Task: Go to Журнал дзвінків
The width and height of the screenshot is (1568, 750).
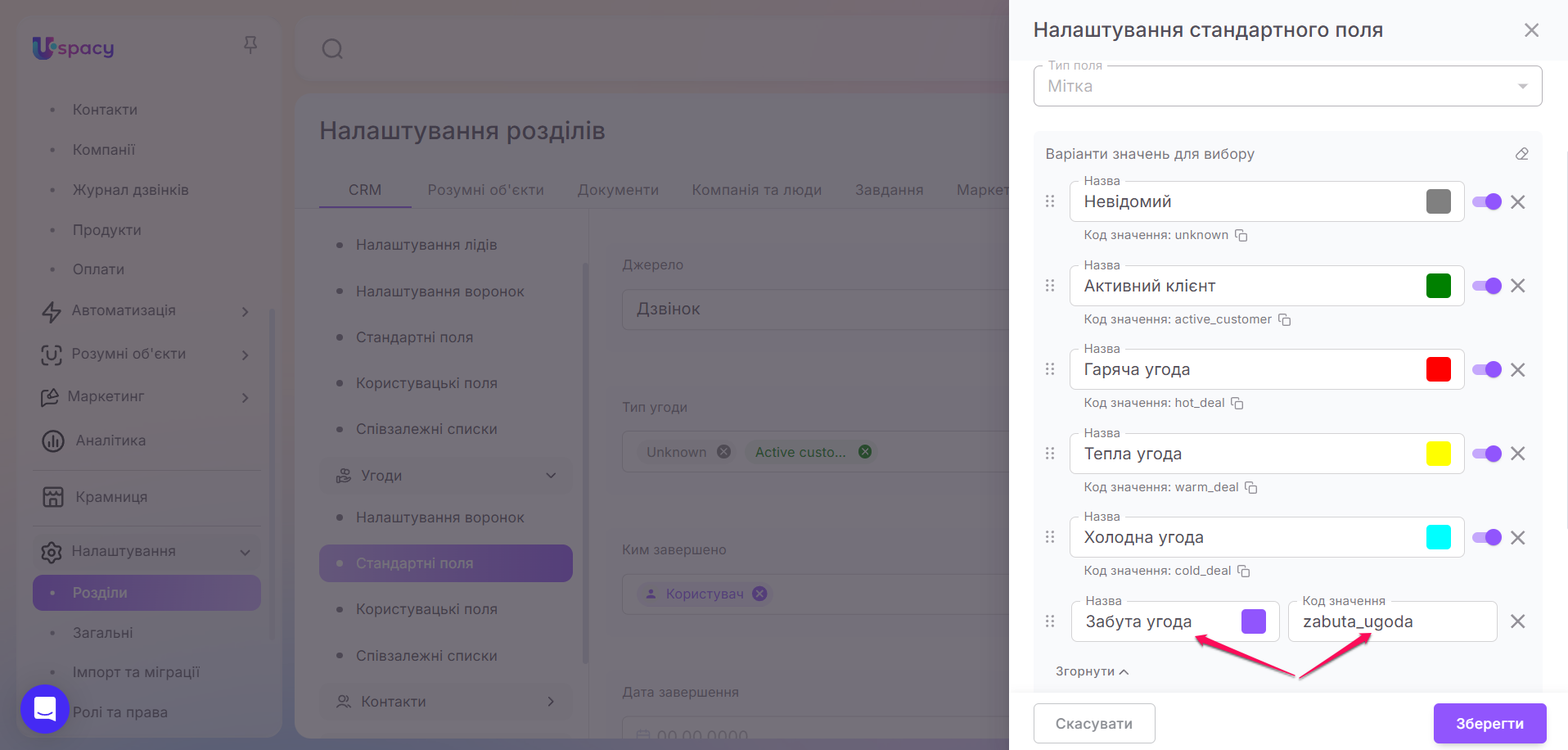Action: click(x=131, y=190)
